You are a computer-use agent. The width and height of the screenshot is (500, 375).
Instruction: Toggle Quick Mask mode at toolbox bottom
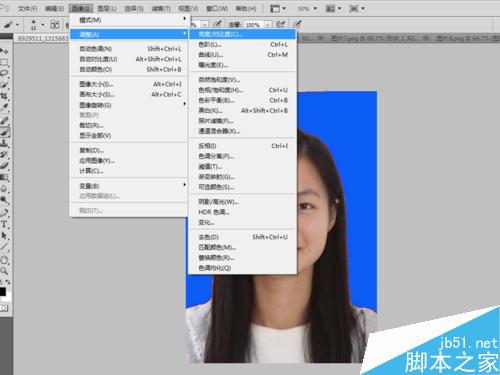[x=4, y=308]
